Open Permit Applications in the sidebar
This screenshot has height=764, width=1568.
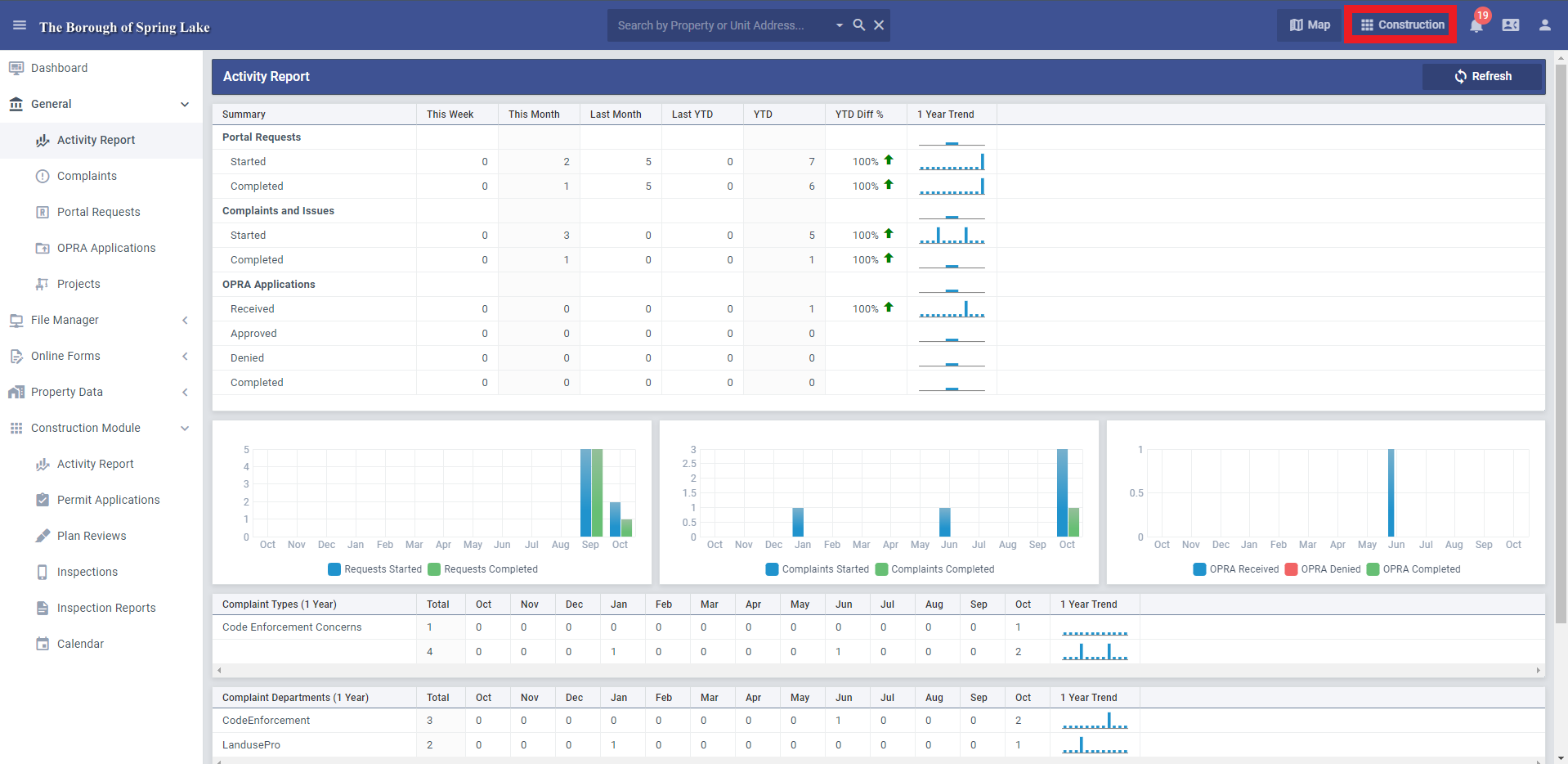pyautogui.click(x=108, y=500)
